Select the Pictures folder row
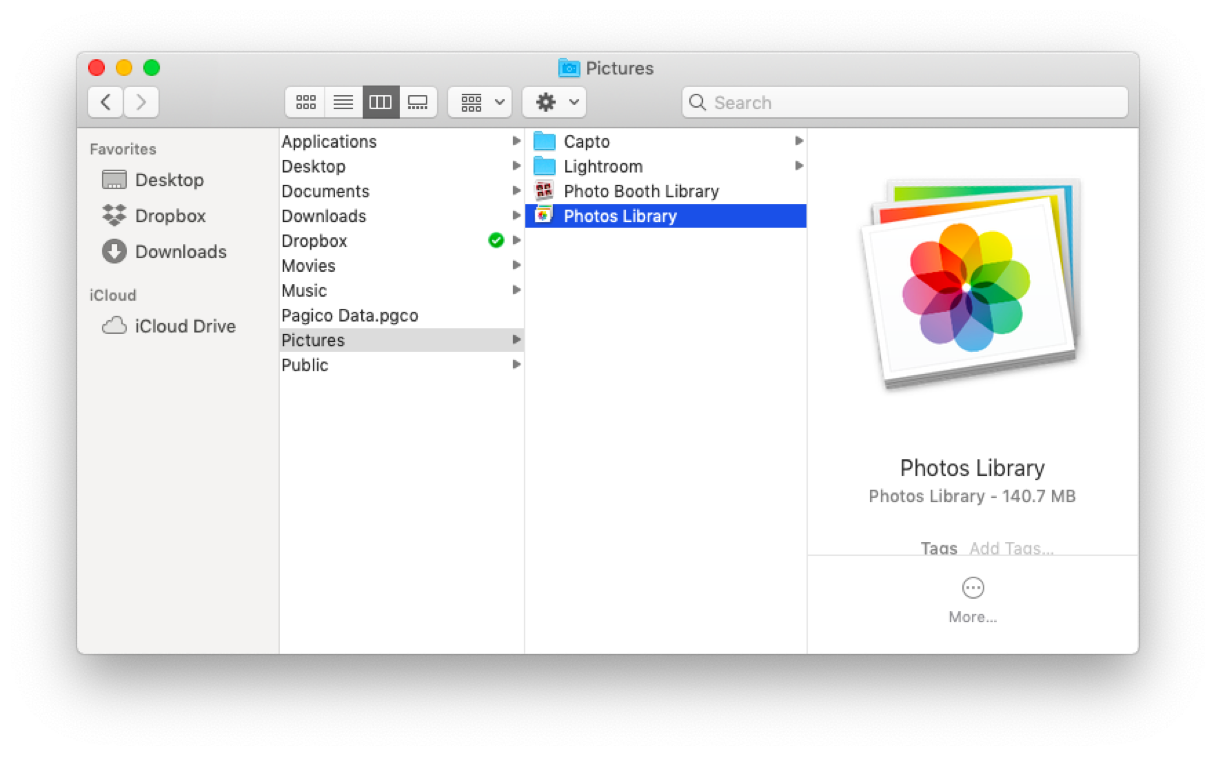 (x=402, y=340)
